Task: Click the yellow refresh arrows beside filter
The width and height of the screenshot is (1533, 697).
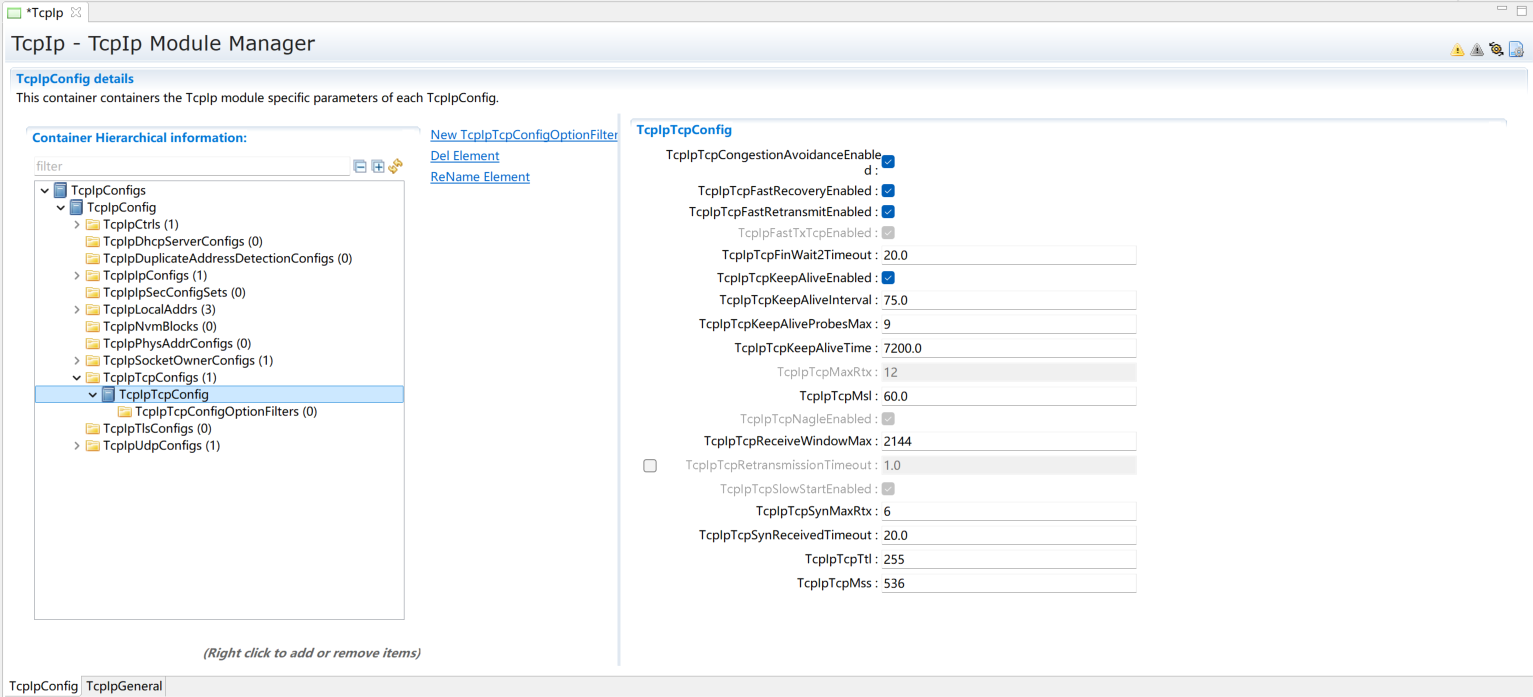Action: 396,166
